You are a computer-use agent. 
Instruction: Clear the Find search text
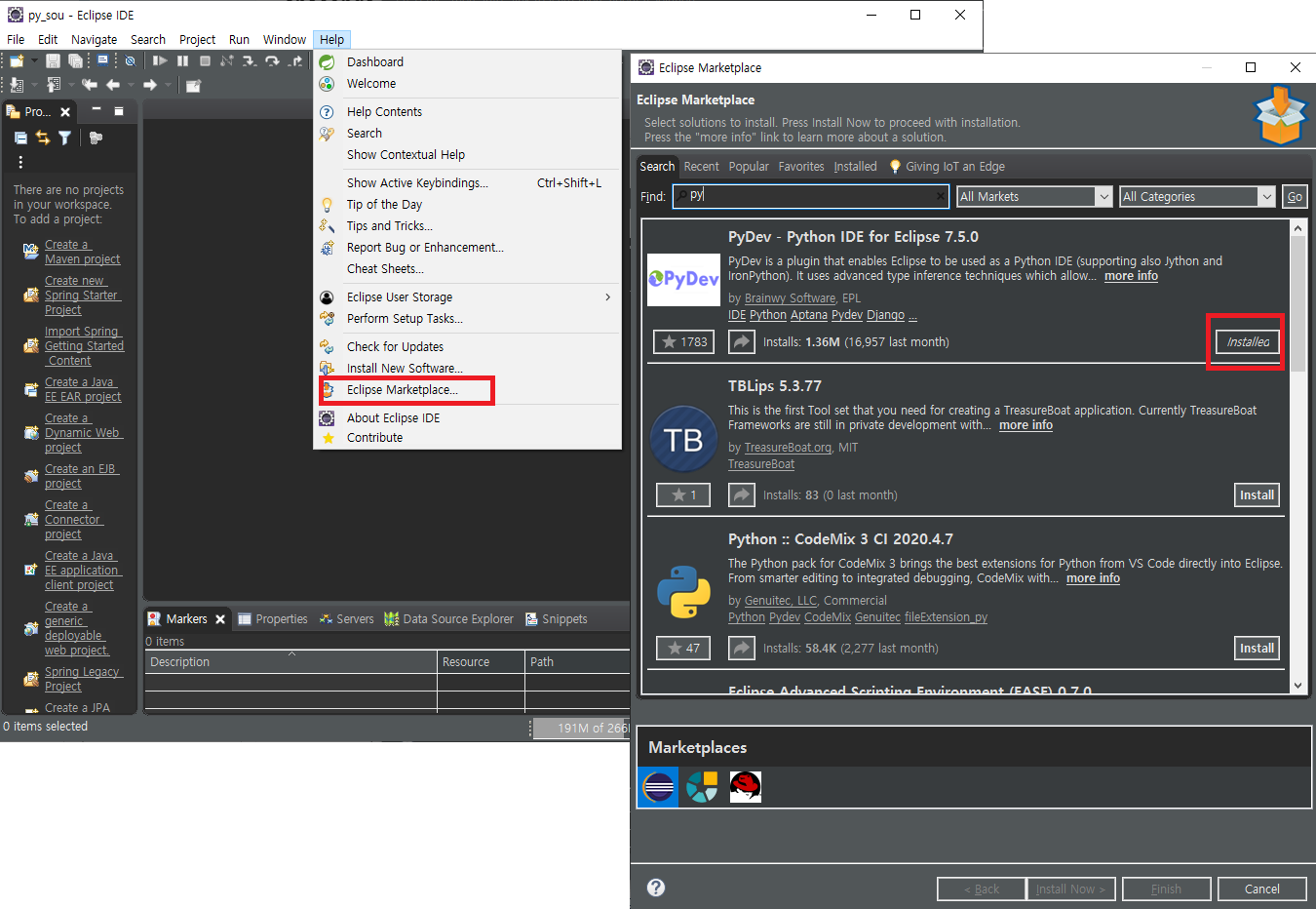pyautogui.click(x=940, y=196)
